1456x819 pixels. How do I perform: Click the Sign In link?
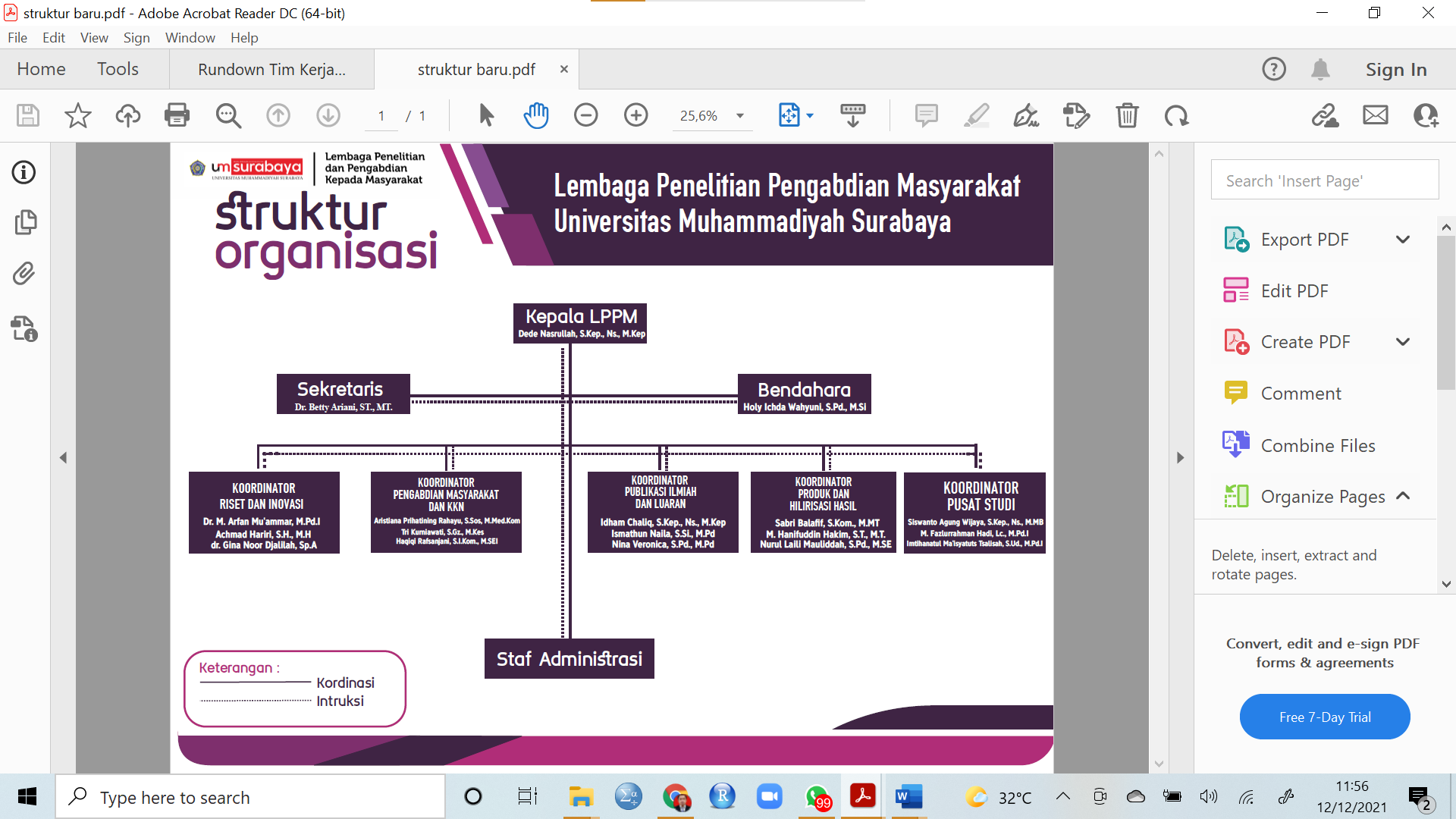(x=1396, y=70)
